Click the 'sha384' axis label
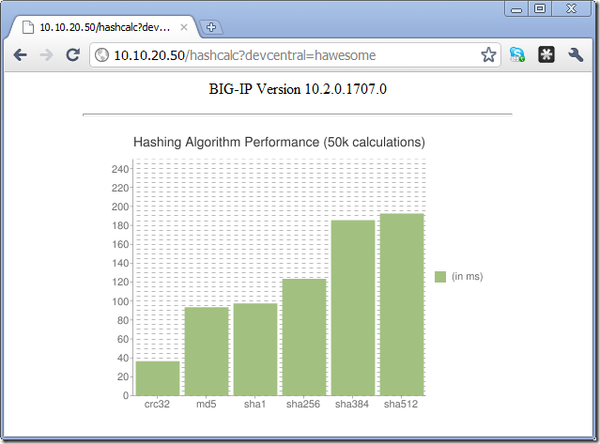This screenshot has height=444, width=600. (352, 404)
